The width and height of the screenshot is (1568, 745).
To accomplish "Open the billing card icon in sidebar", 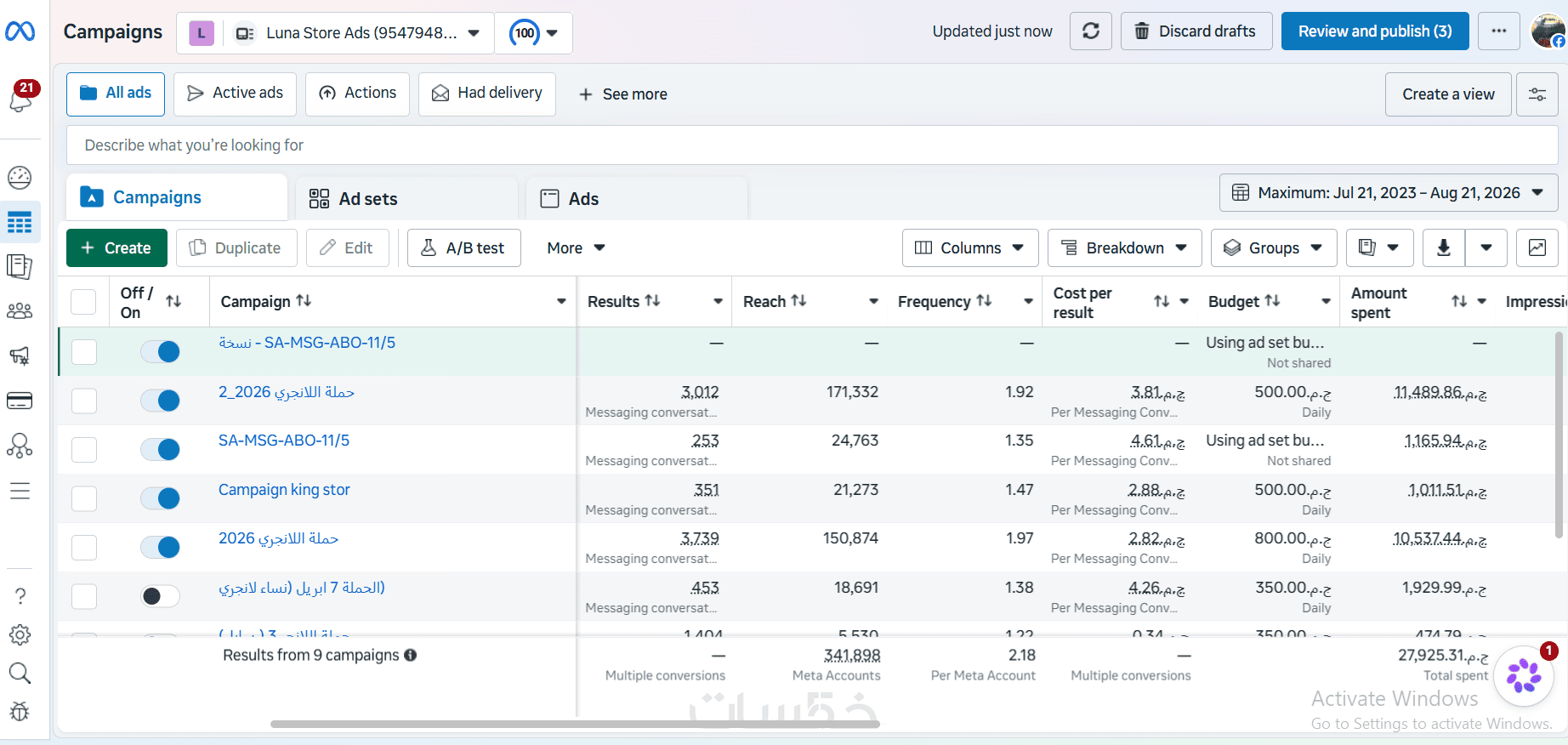I will (20, 401).
